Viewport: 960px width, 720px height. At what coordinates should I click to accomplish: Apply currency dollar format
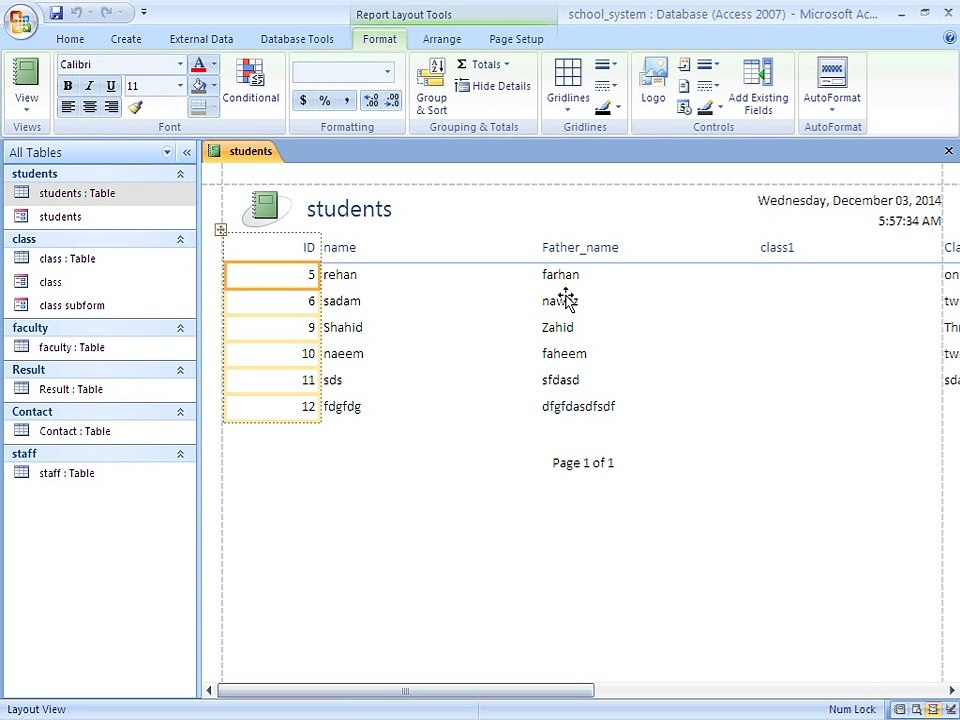(303, 100)
